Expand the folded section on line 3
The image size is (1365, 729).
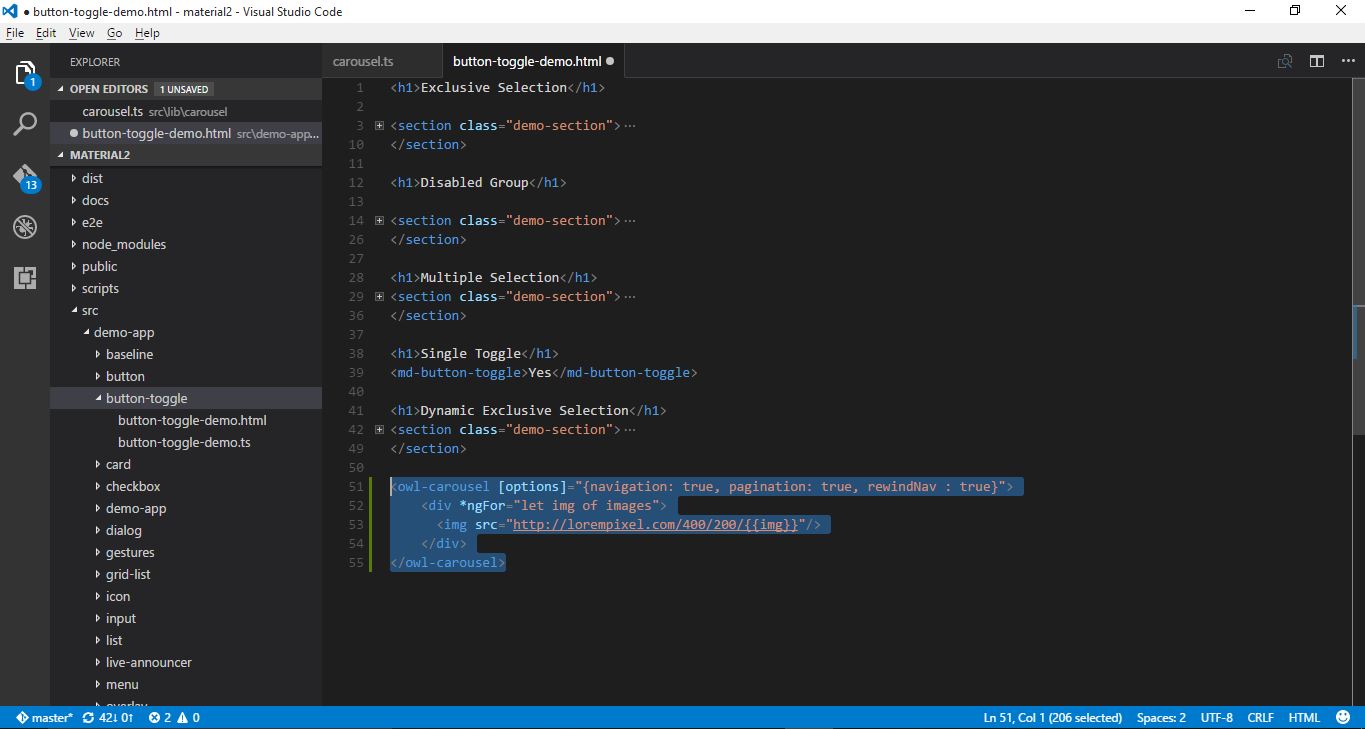(x=378, y=125)
